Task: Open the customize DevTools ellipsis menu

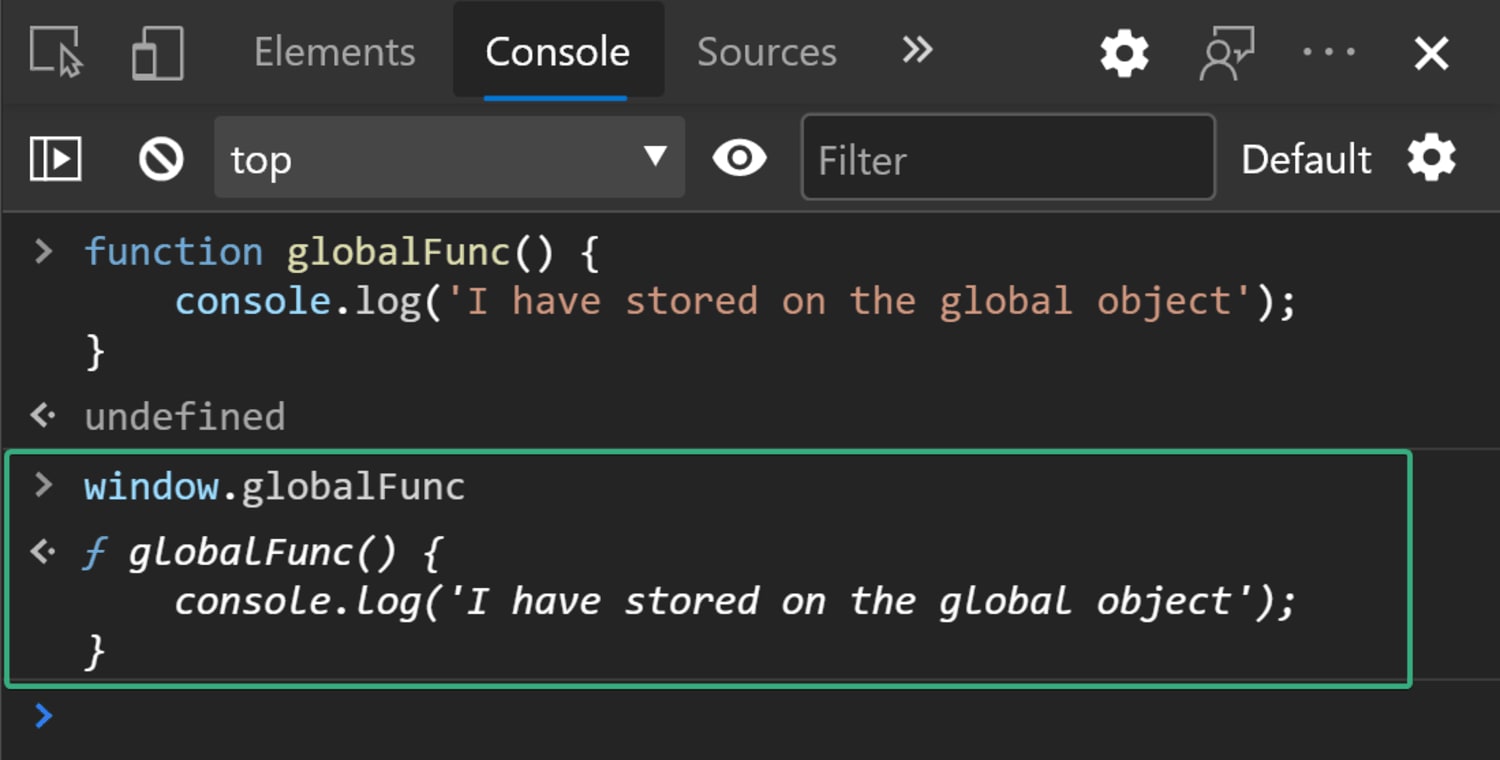Action: point(1329,53)
